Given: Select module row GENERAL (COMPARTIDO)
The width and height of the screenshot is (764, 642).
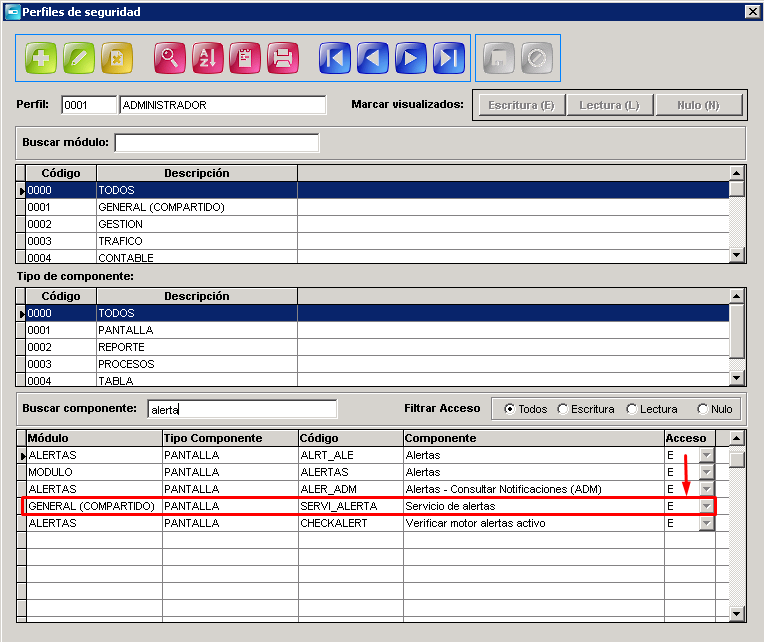Looking at the screenshot, I should [378, 207].
